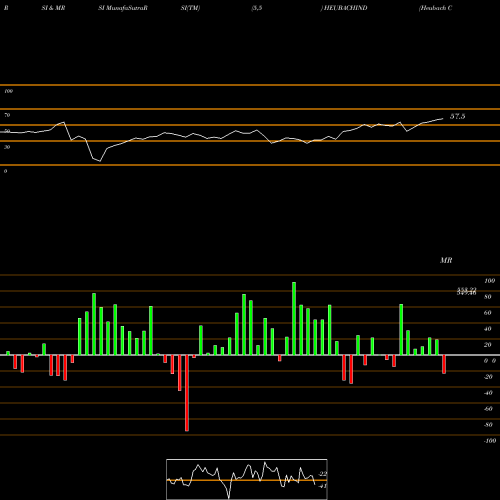Click the '-41' value in mini chart

tap(322, 486)
